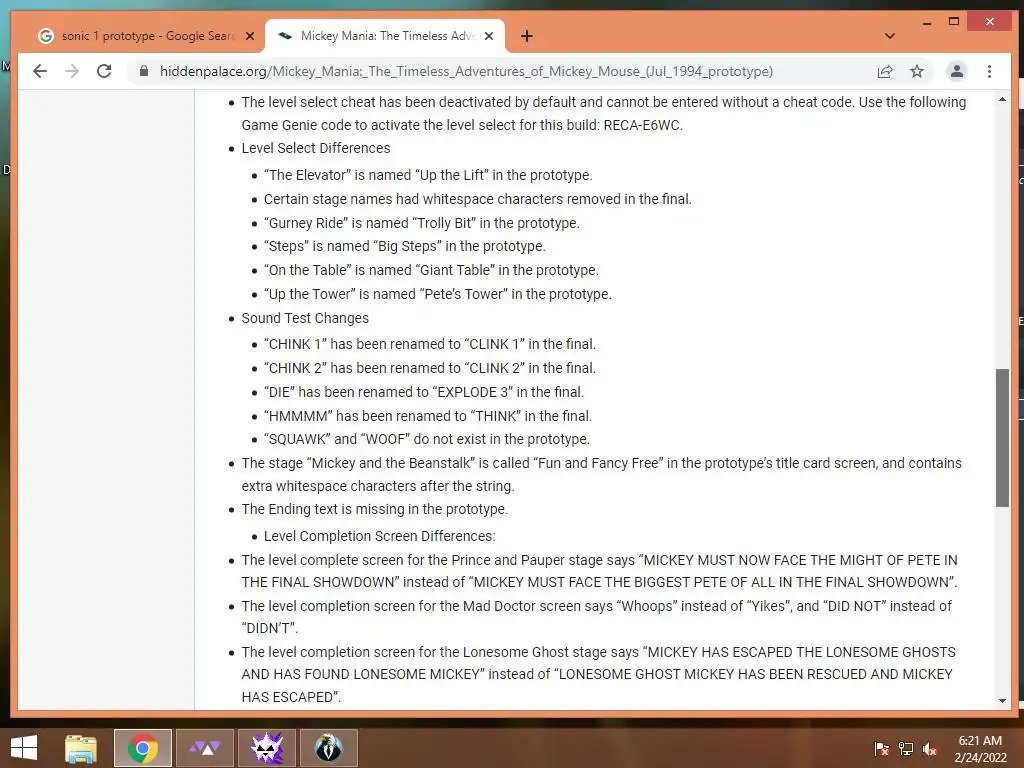The height and width of the screenshot is (768, 1024).
Task: Click "MICKEY MUST NOW FACE" sentence
Action: pyautogui.click(x=600, y=571)
